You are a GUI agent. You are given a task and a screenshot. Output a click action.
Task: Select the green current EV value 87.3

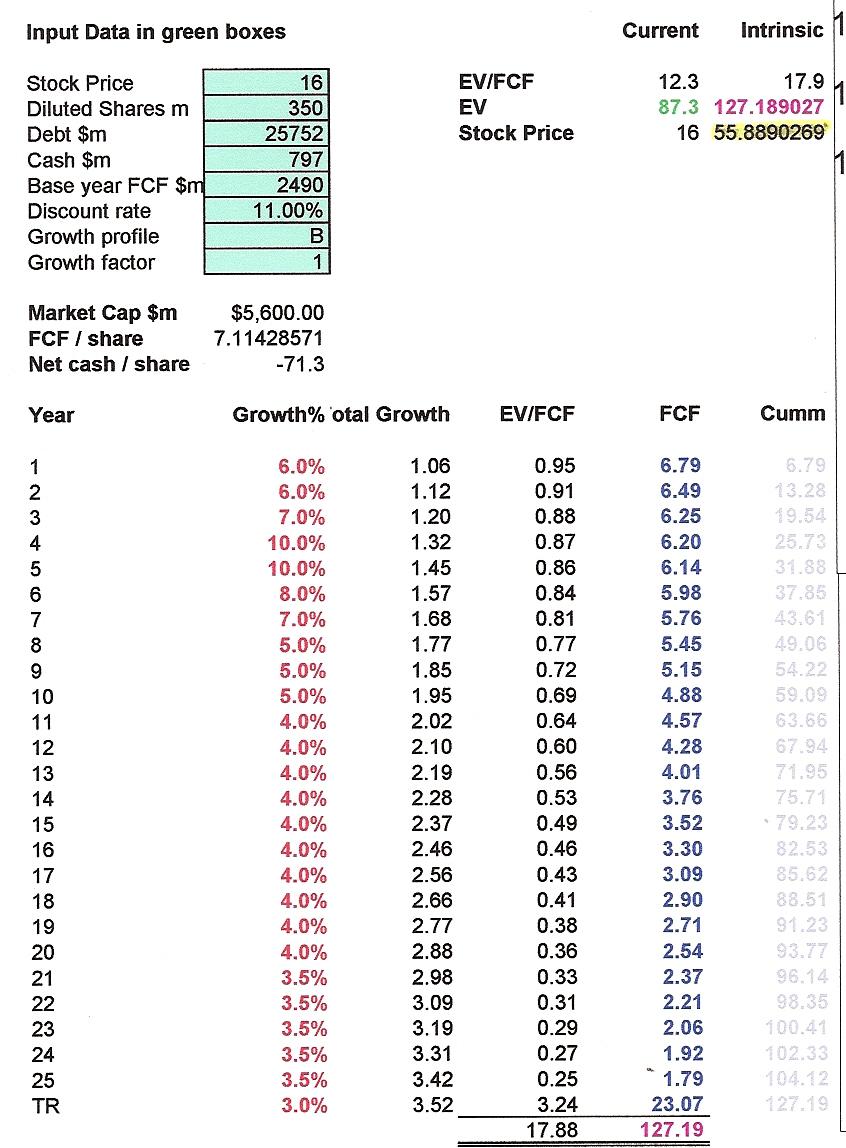coord(678,107)
